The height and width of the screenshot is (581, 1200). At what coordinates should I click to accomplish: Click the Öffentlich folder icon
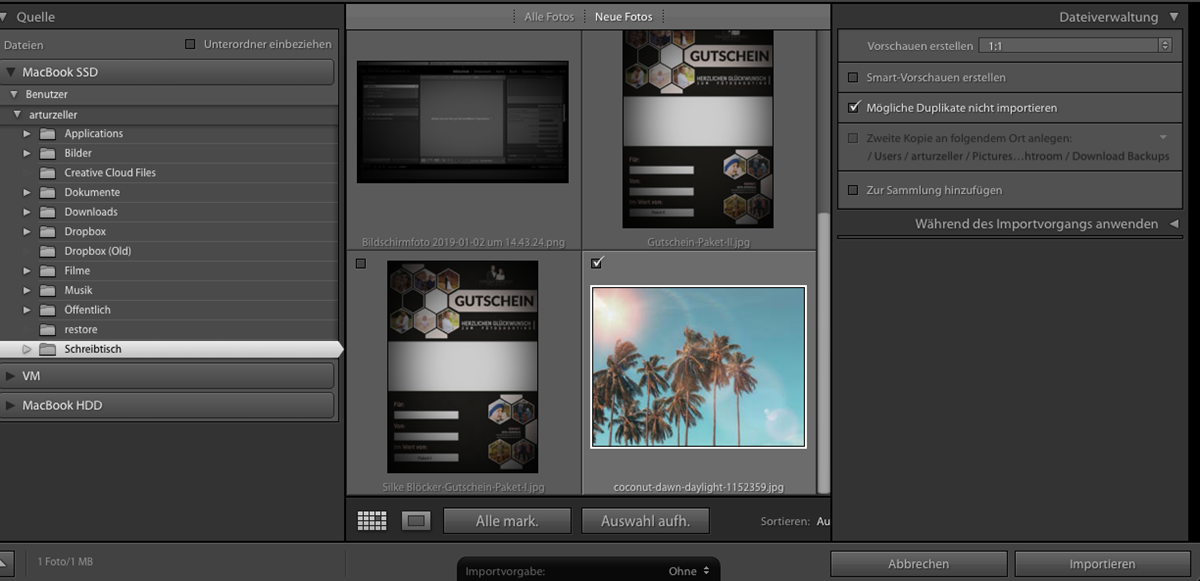[x=47, y=310]
